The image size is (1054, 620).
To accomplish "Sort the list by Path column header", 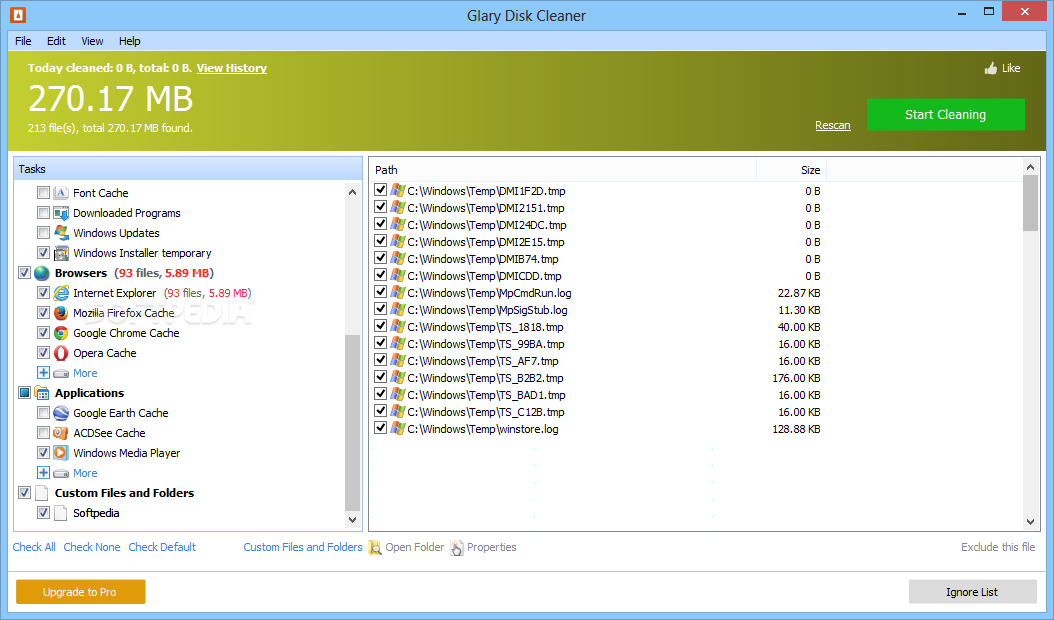I will coord(563,170).
